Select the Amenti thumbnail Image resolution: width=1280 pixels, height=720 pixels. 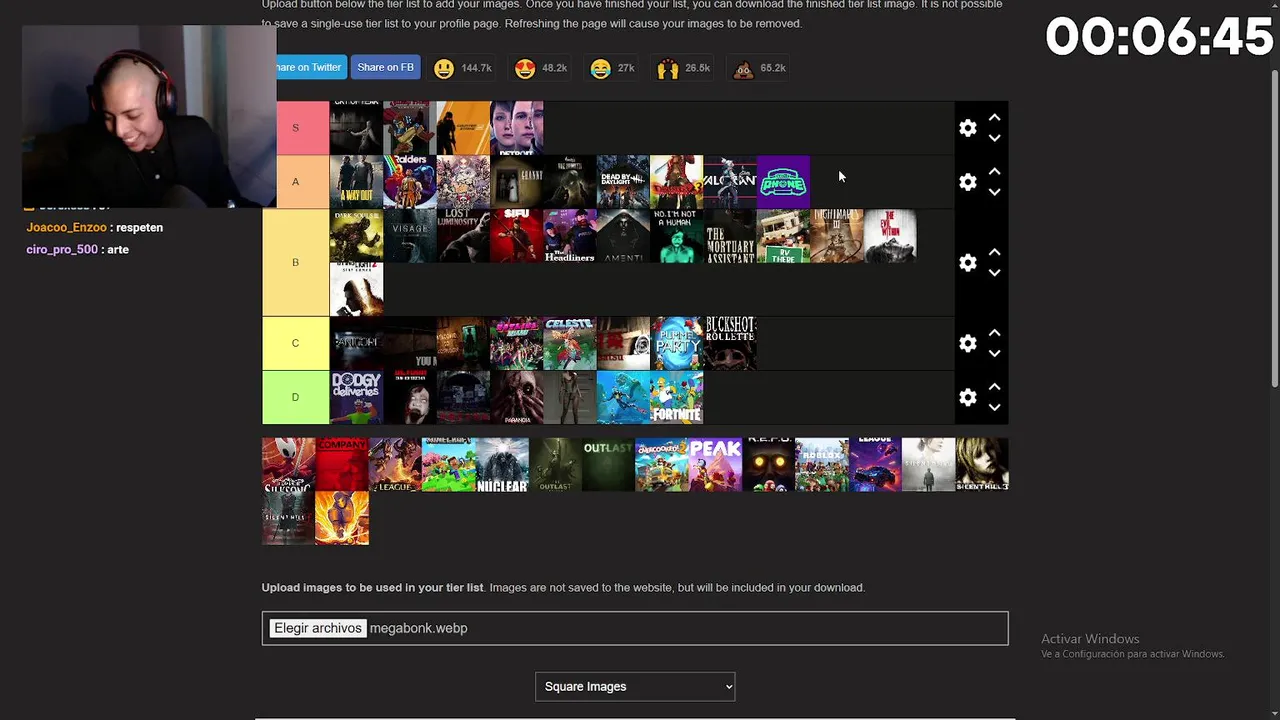point(623,236)
